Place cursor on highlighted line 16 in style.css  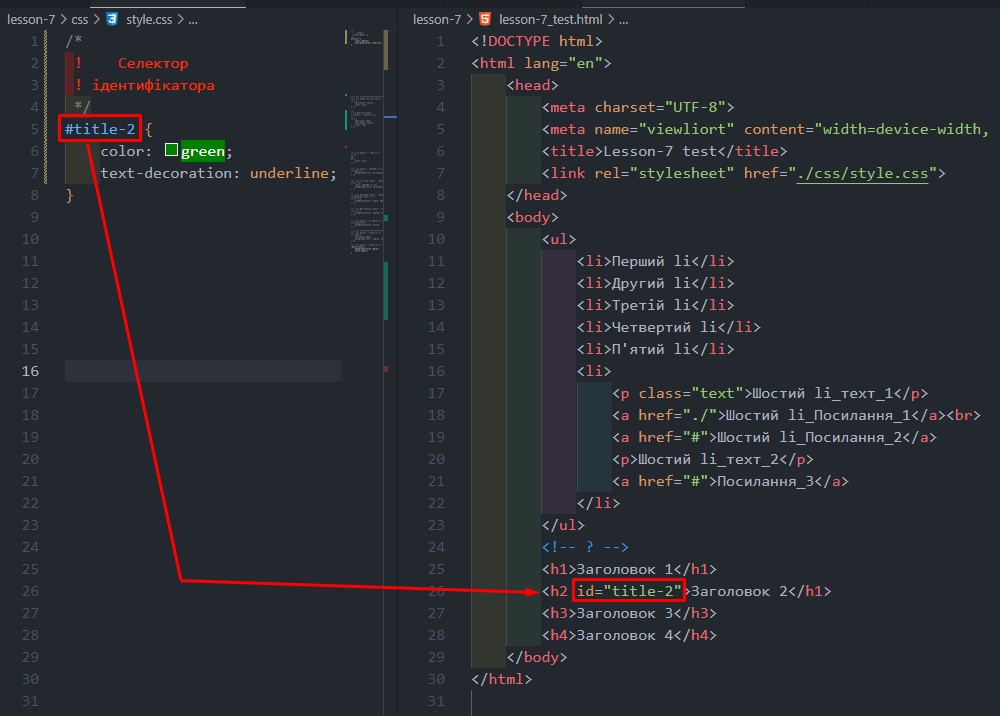coord(203,371)
